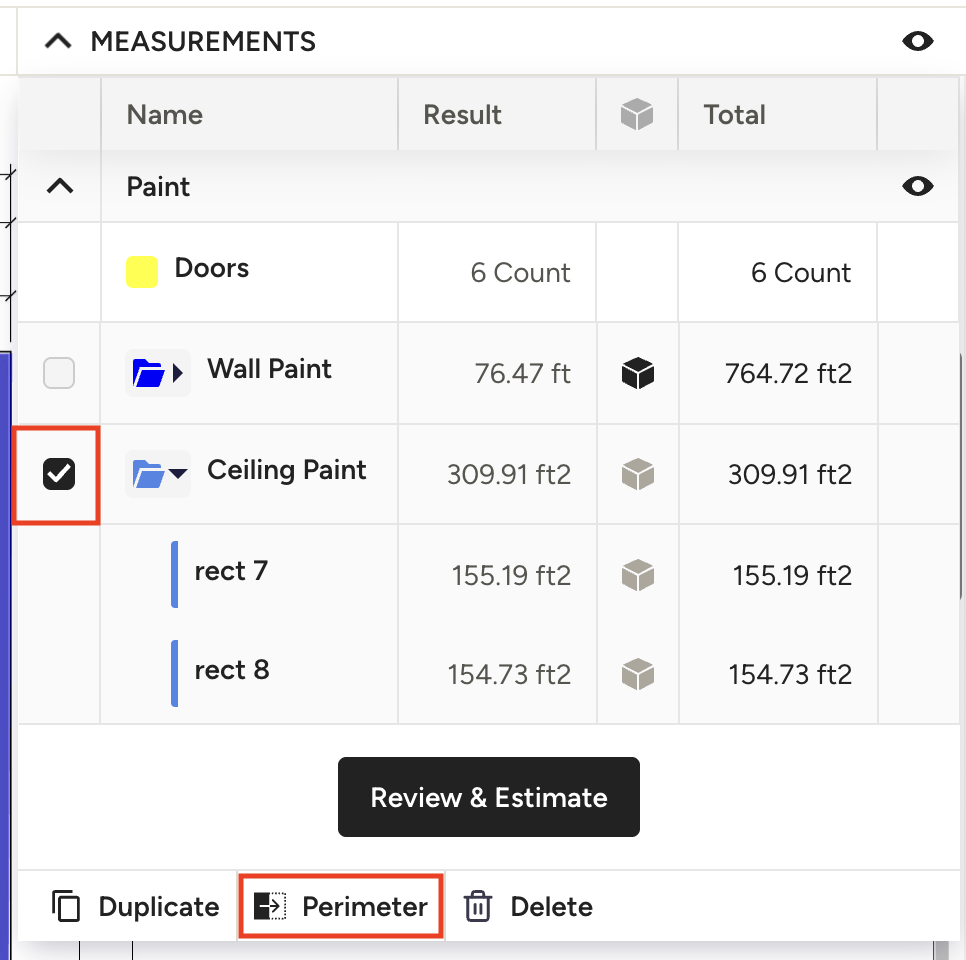Click the Doors result 6 Count

pyautogui.click(x=521, y=272)
